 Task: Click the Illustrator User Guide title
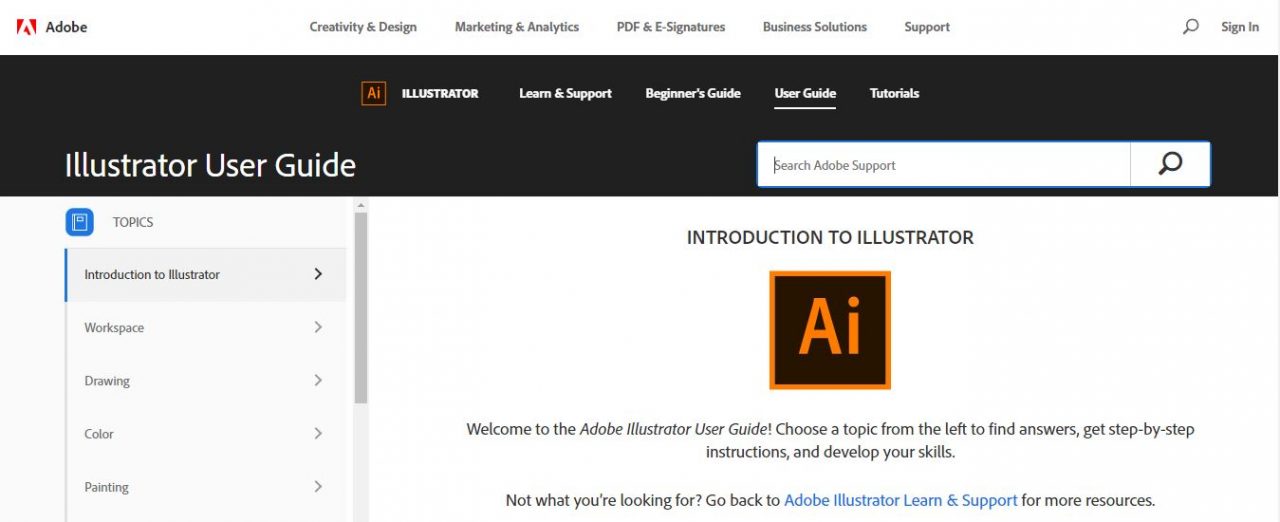point(210,164)
